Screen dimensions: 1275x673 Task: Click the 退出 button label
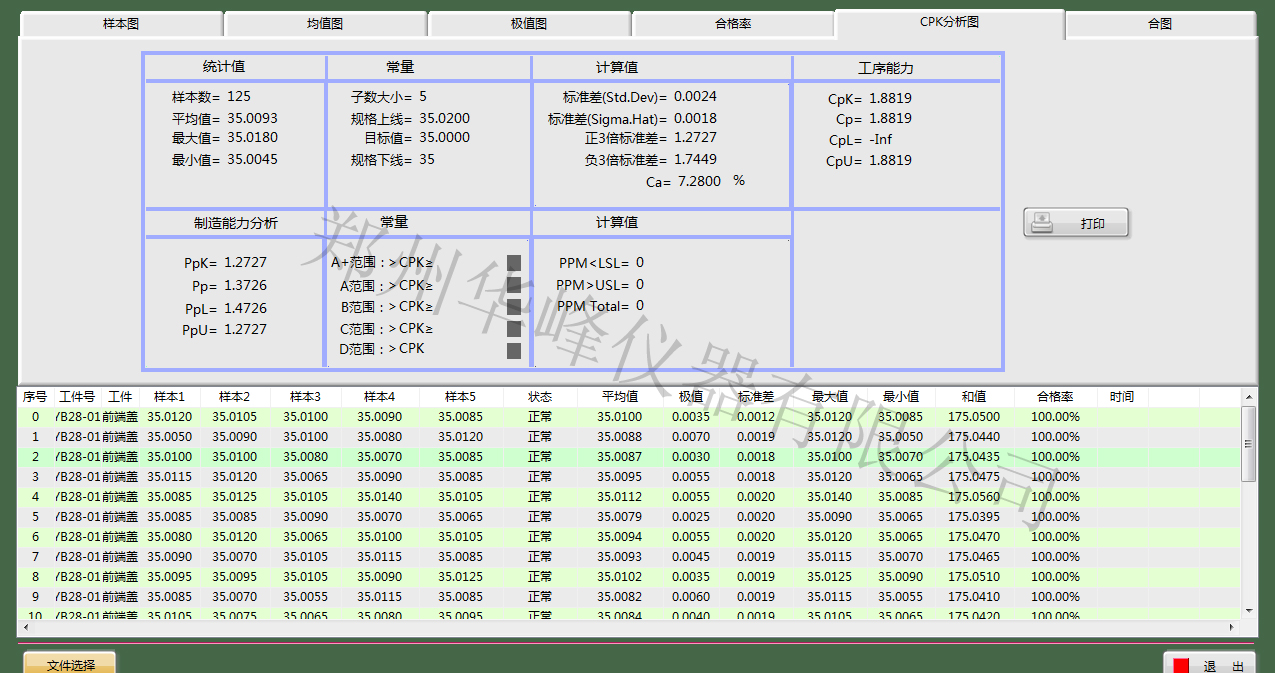click(1223, 666)
